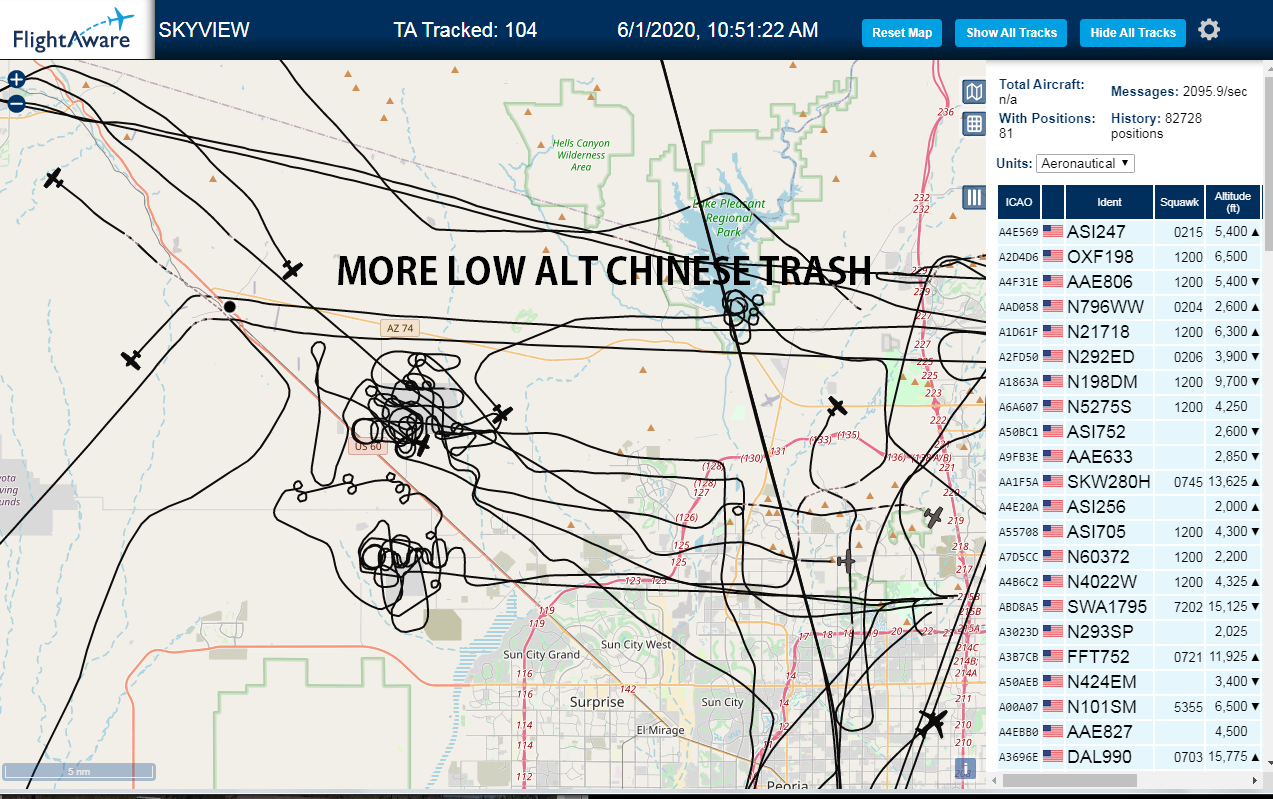Click the altitude value 15,775
The height and width of the screenshot is (799, 1273).
[x=1227, y=757]
